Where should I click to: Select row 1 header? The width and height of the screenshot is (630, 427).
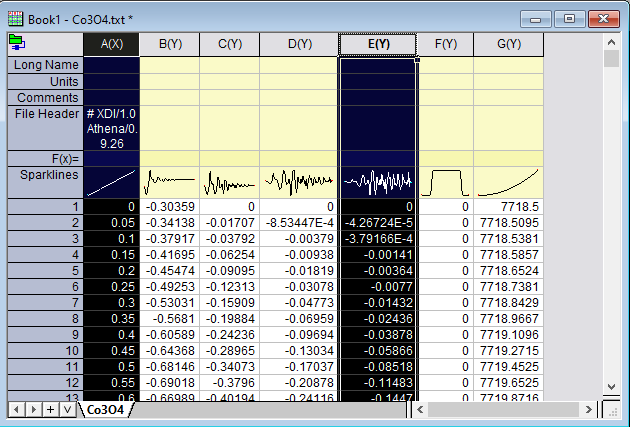click(45, 207)
